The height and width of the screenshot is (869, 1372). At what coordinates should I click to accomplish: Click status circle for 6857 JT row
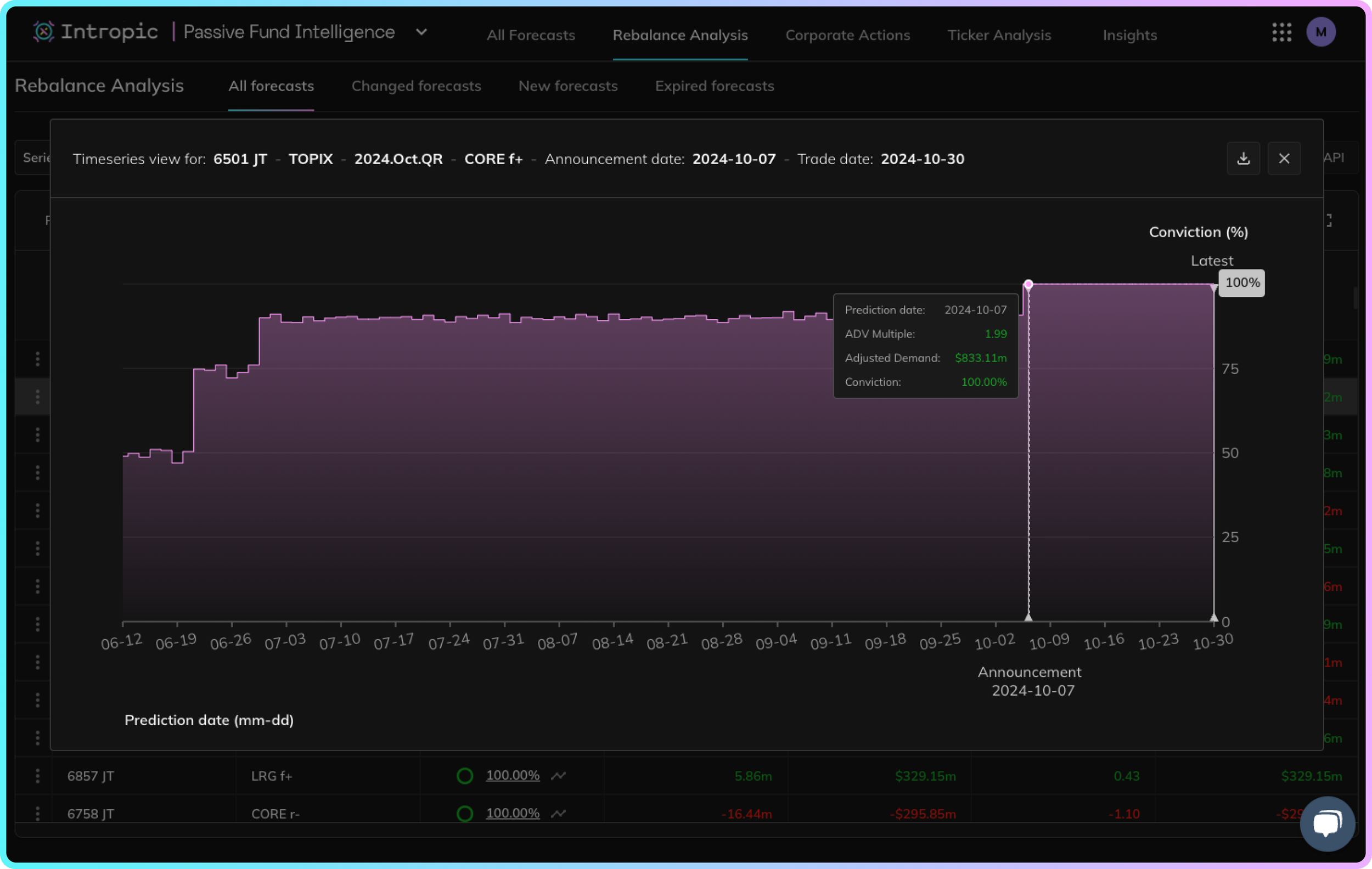coord(464,776)
